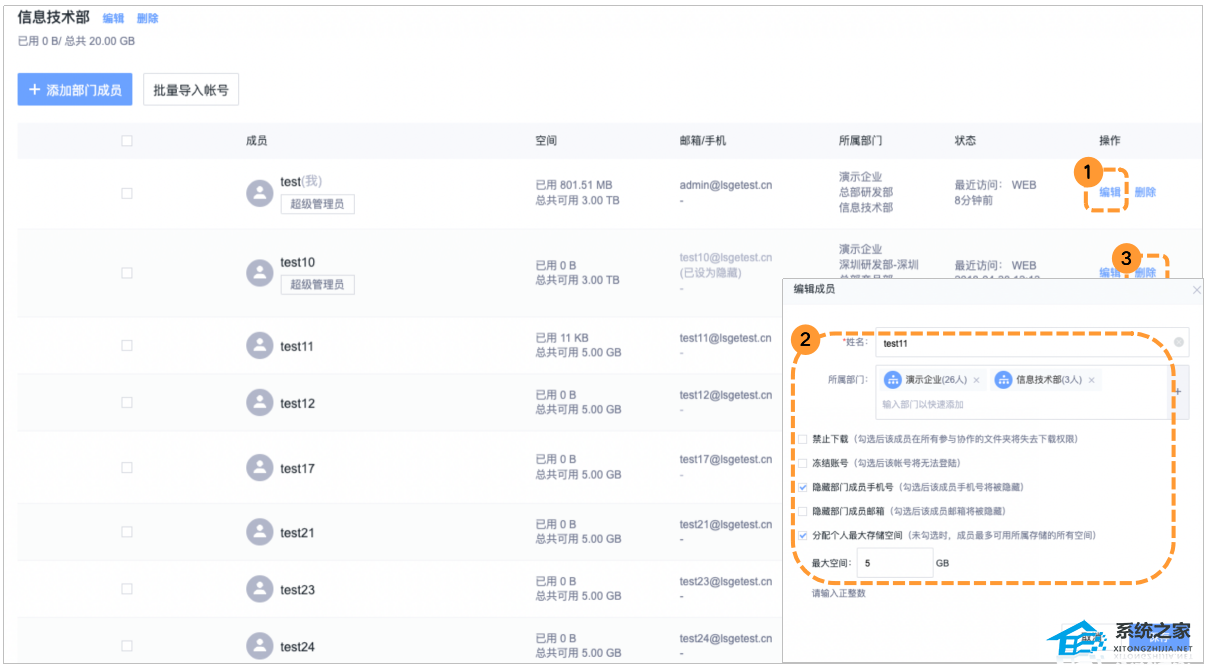Click the test23 member avatar icon
Screen dimensions: 1208x667
pos(260,589)
